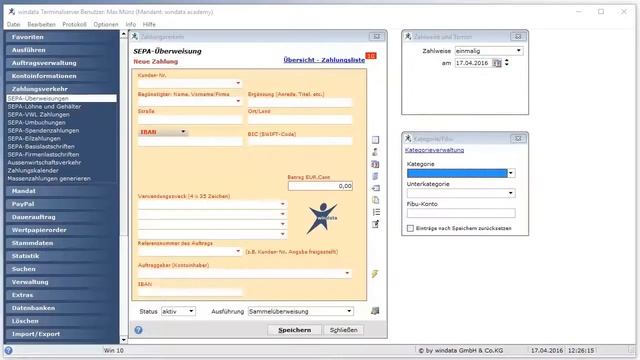Open the IBAN type selector dropdown
Viewport: 640px width, 360px height.
[x=183, y=132]
